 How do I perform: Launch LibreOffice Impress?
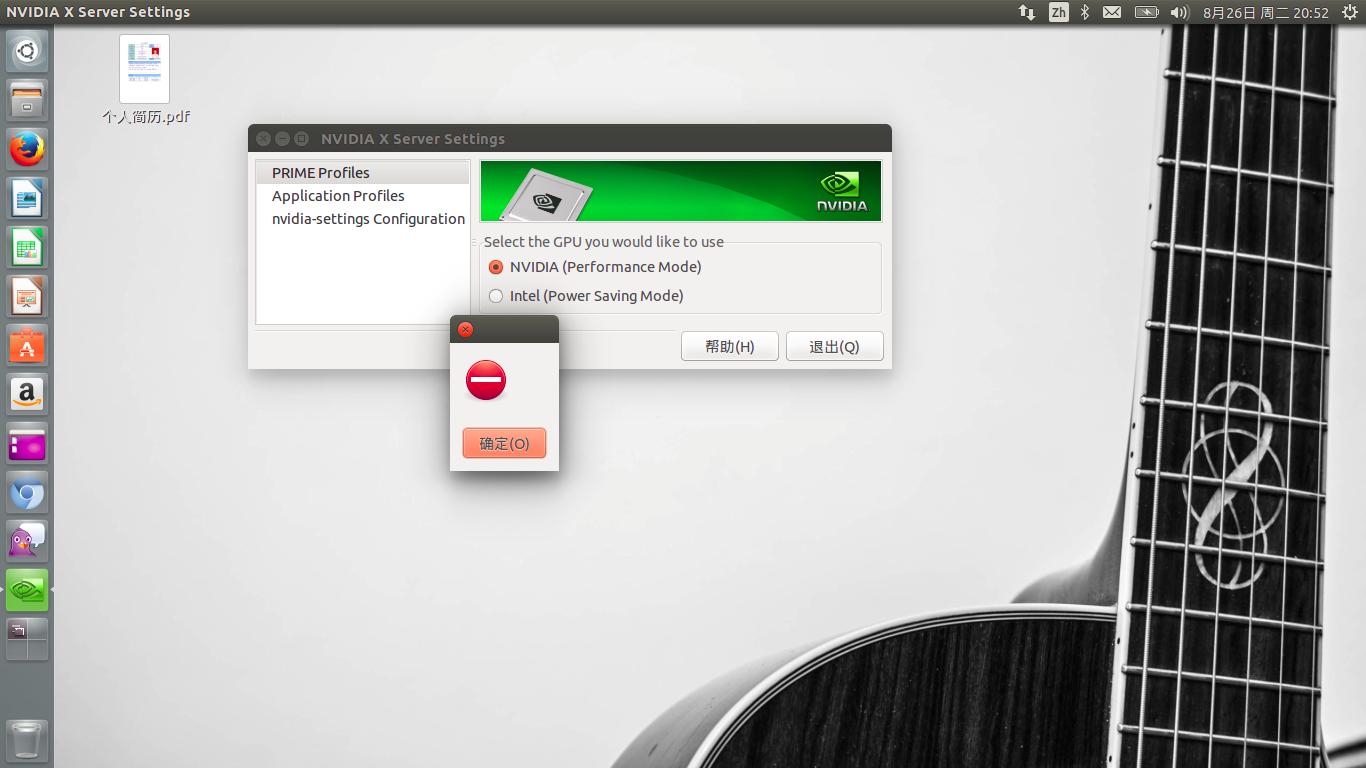point(27,296)
